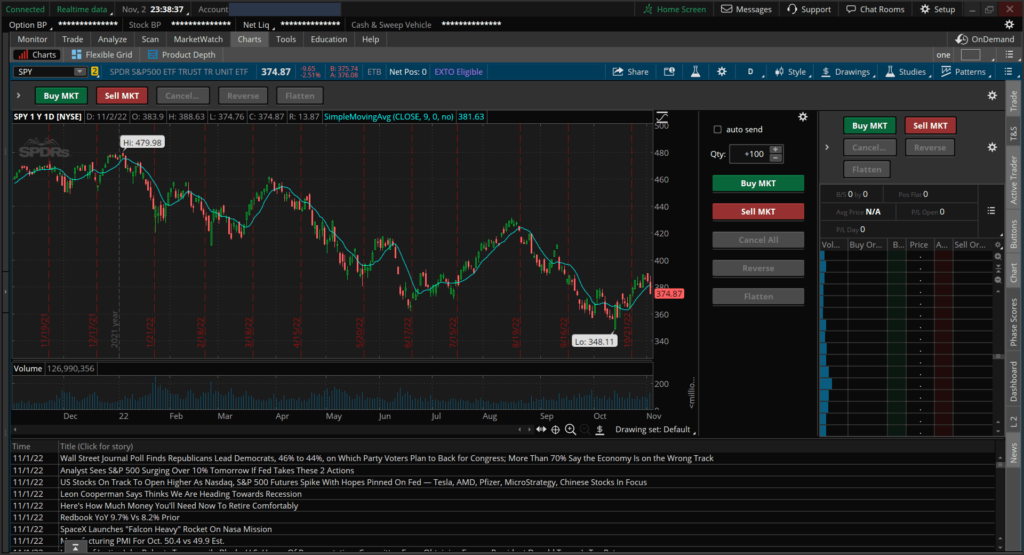
Task: Open the order buttons panel gear settings
Action: [x=992, y=95]
